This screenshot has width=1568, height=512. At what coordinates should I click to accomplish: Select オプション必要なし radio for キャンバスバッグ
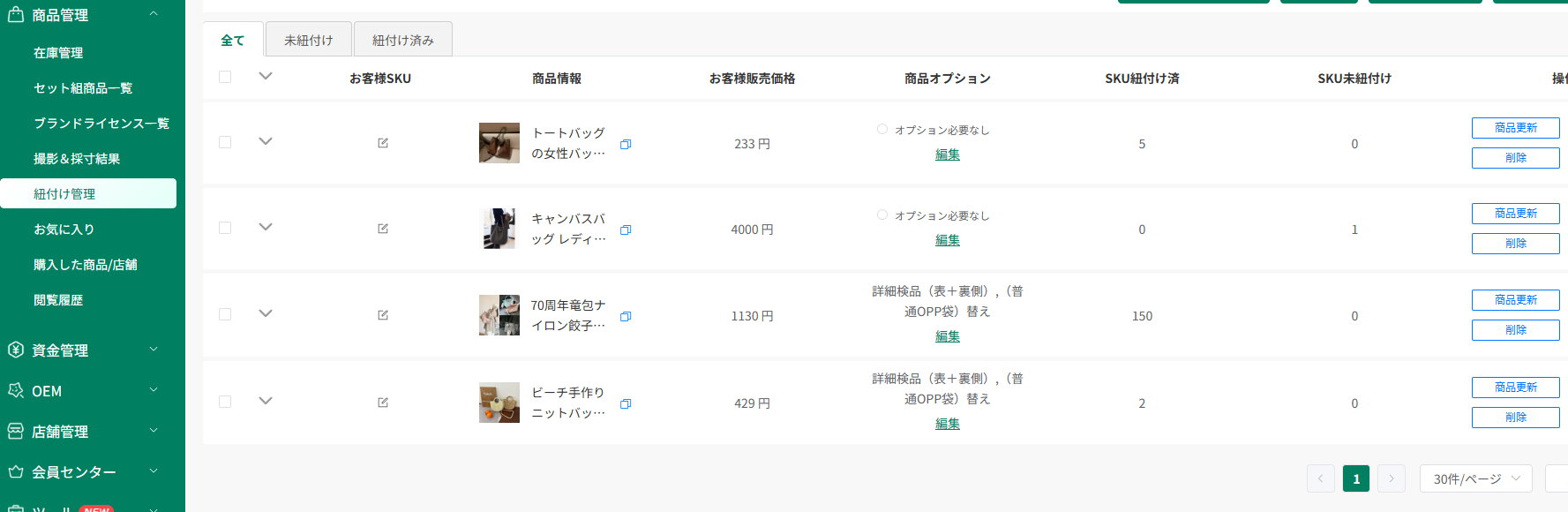tap(882, 215)
